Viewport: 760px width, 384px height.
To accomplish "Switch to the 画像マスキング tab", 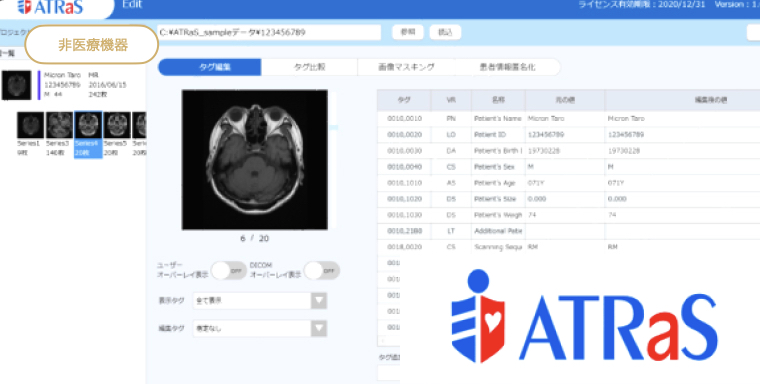I will pyautogui.click(x=406, y=67).
